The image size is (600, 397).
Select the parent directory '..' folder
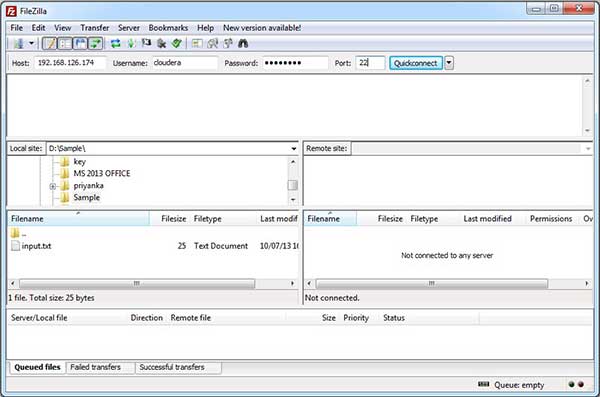[x=18, y=234]
